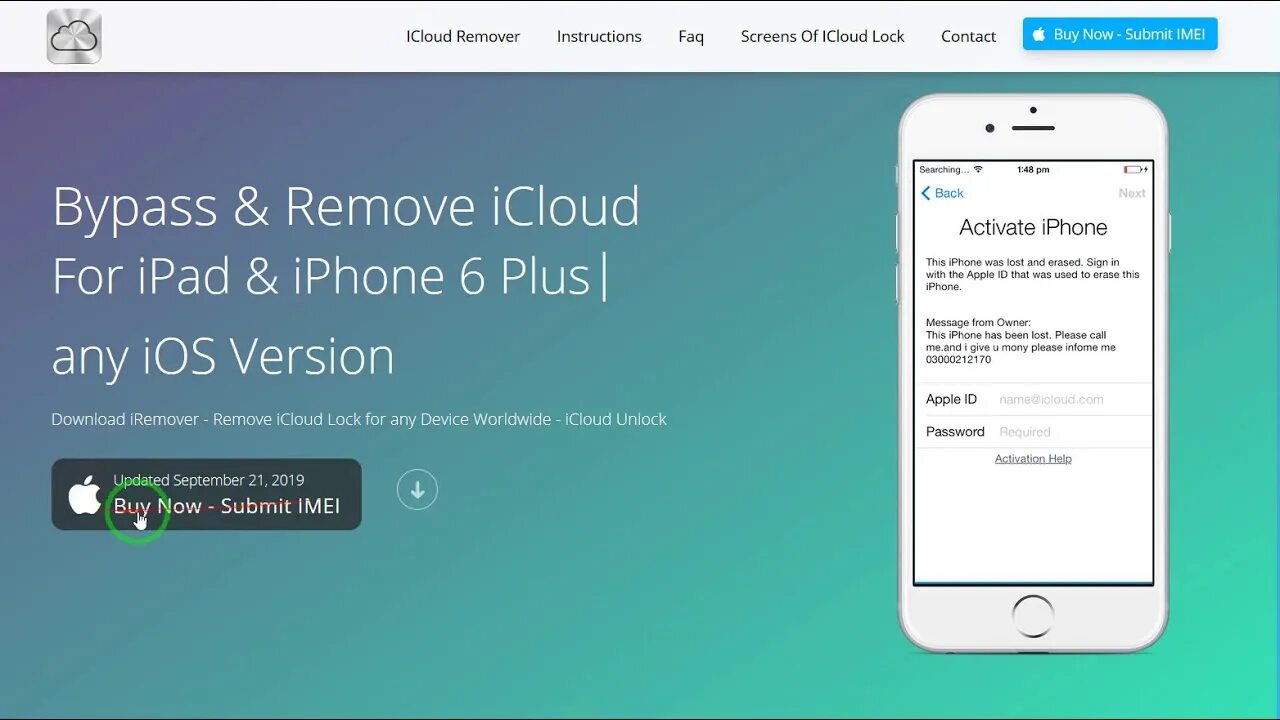Click the 1:48 pm clock on the phone screen
Viewport: 1280px width, 720px height.
(1032, 169)
